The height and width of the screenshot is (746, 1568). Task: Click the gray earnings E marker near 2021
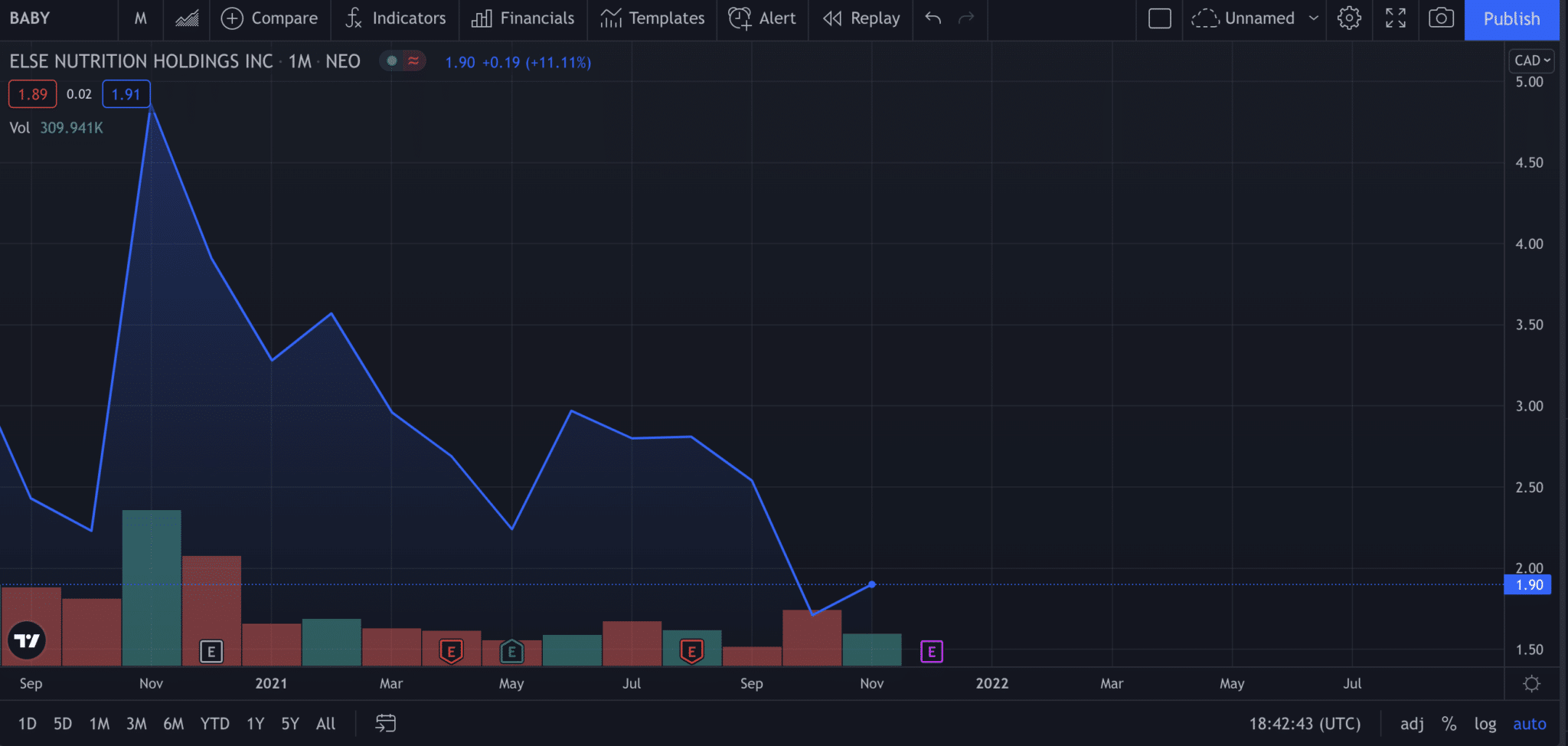[211, 652]
